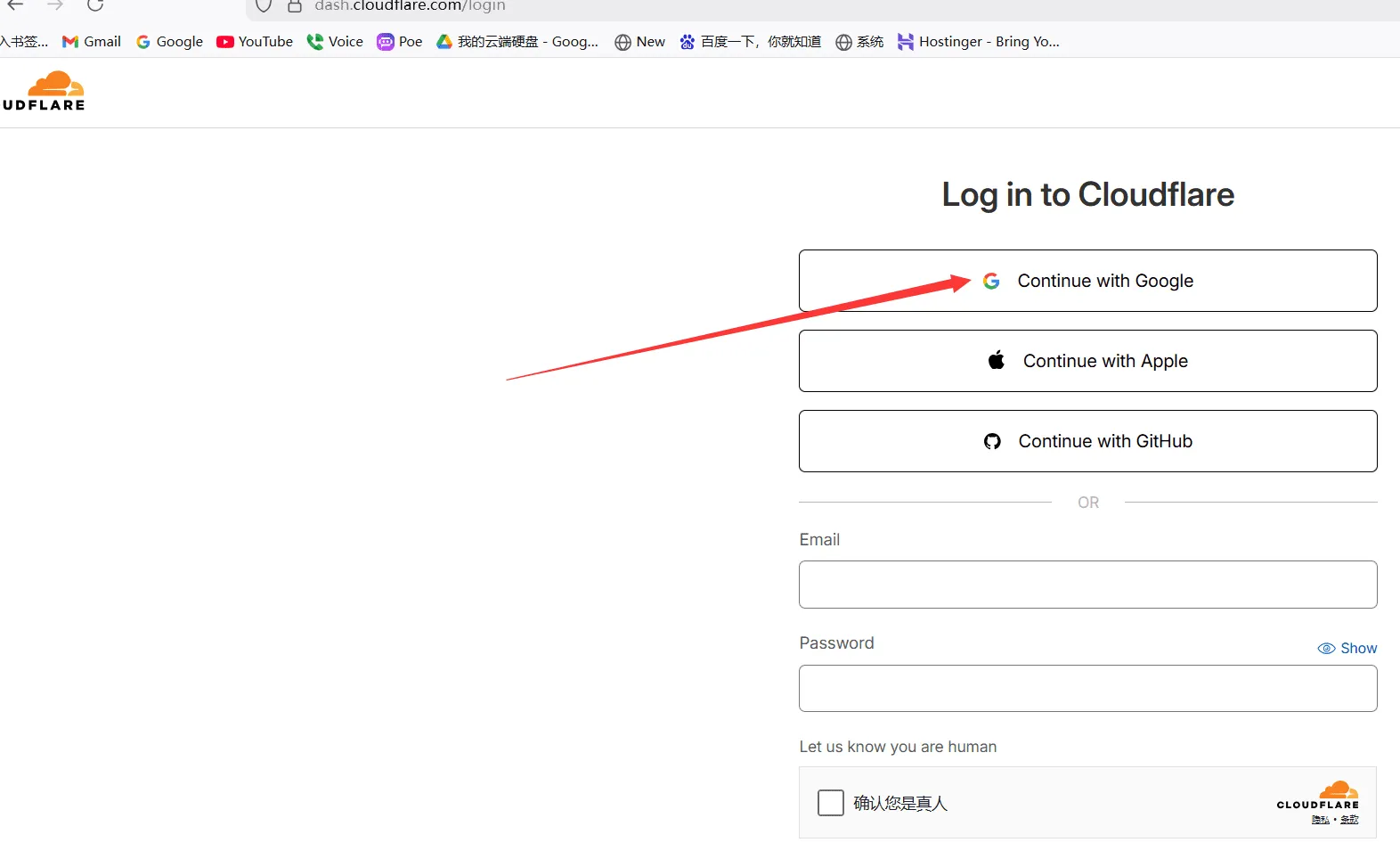Focus the Password input field

click(x=1087, y=688)
